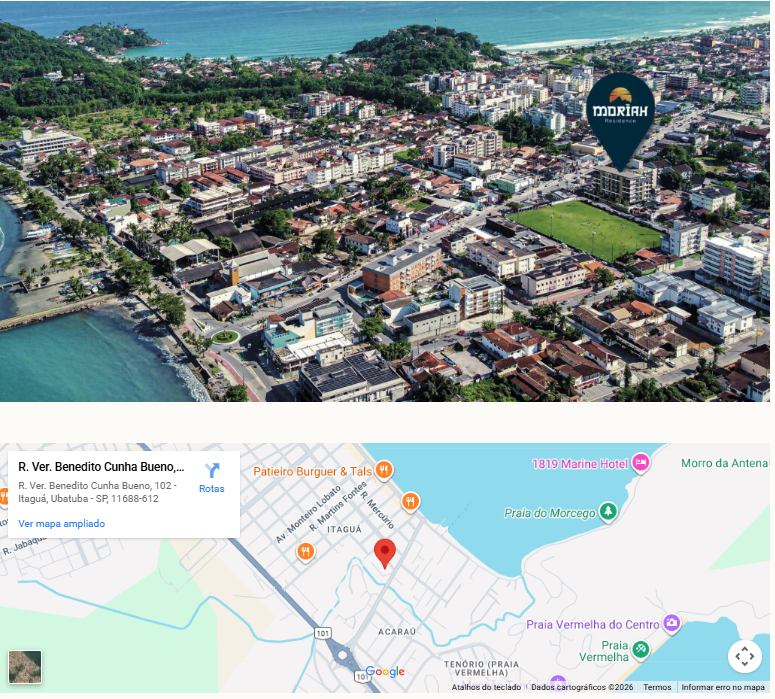Screen dimensions: 775x699
Task: Click 'Informar erro no mapa' link
Action: 725,687
